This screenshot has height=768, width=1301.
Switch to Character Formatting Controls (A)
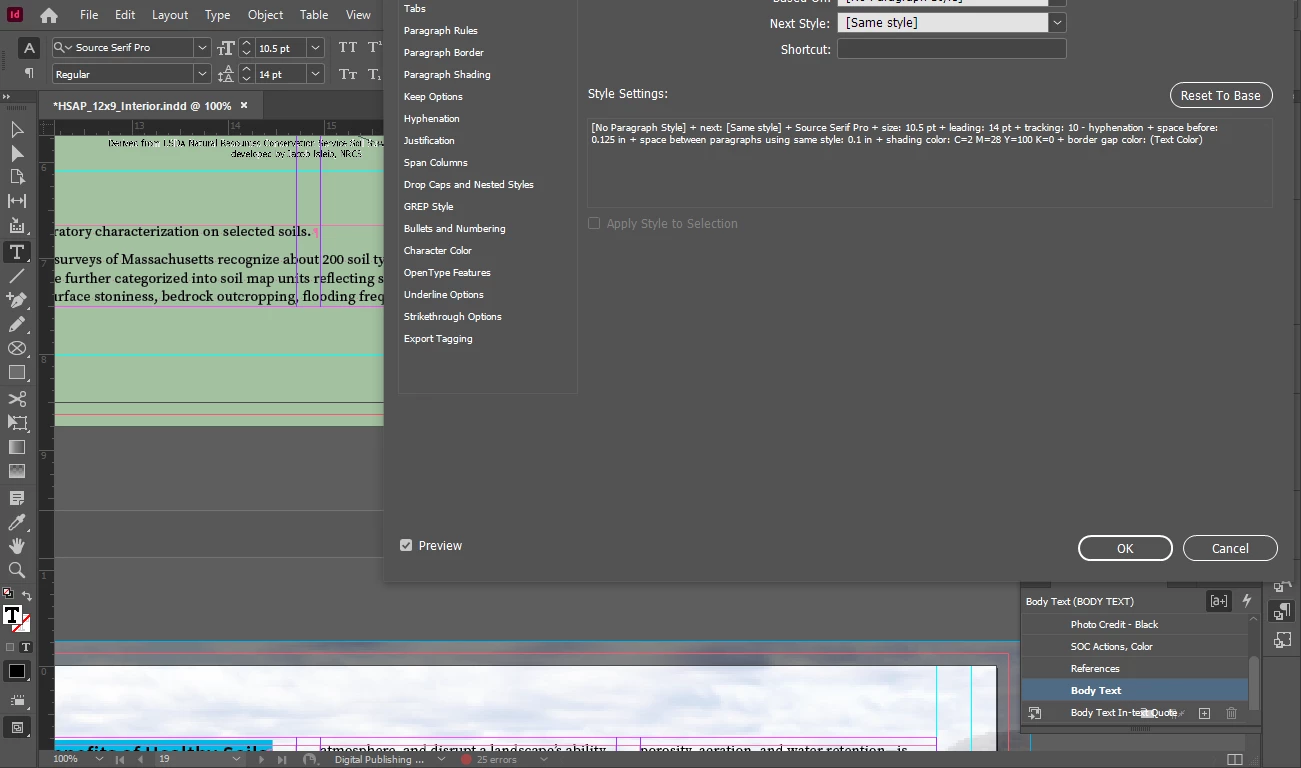pos(29,47)
